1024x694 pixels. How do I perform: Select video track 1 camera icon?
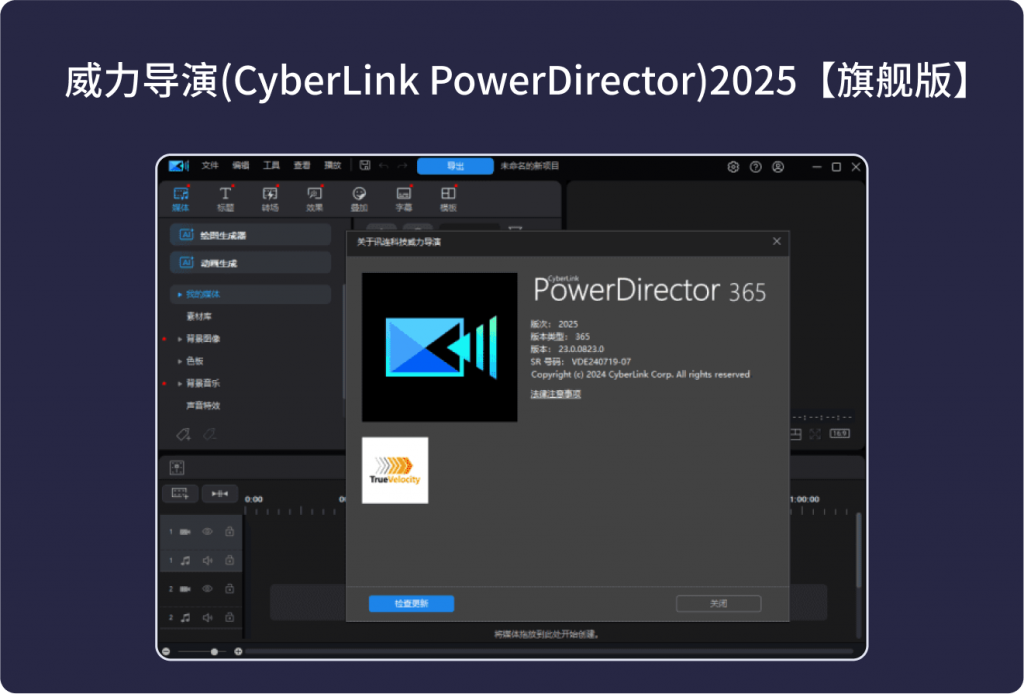(185, 531)
